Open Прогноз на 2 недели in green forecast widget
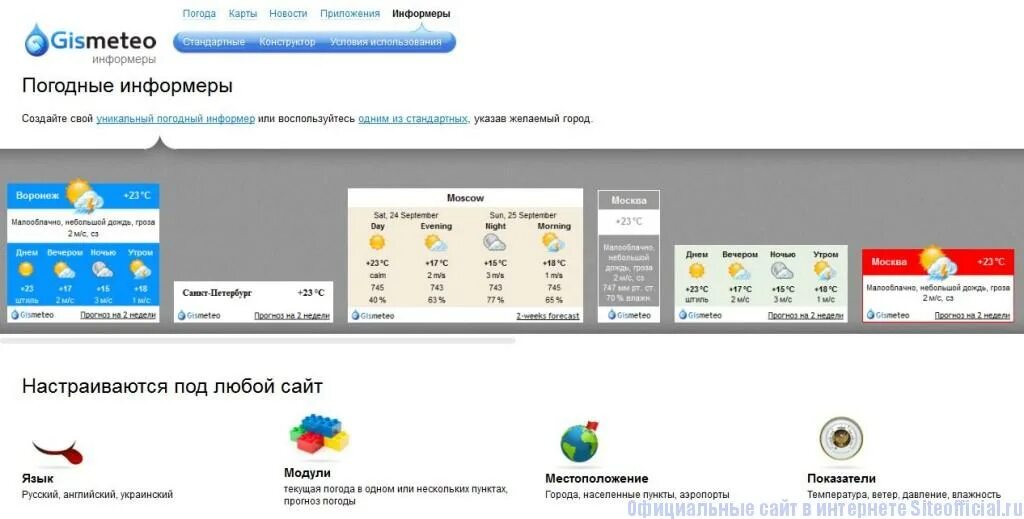1024x519 pixels. (806, 315)
